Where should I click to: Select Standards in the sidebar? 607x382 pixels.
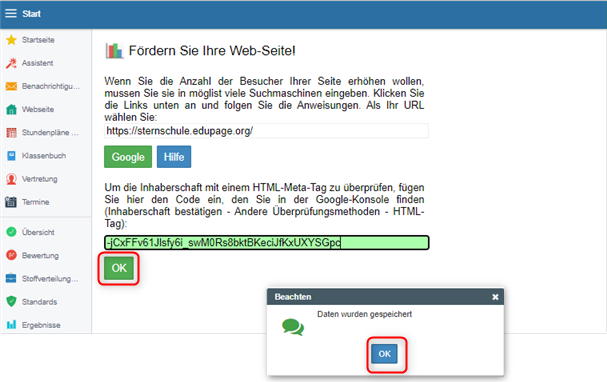(x=39, y=302)
